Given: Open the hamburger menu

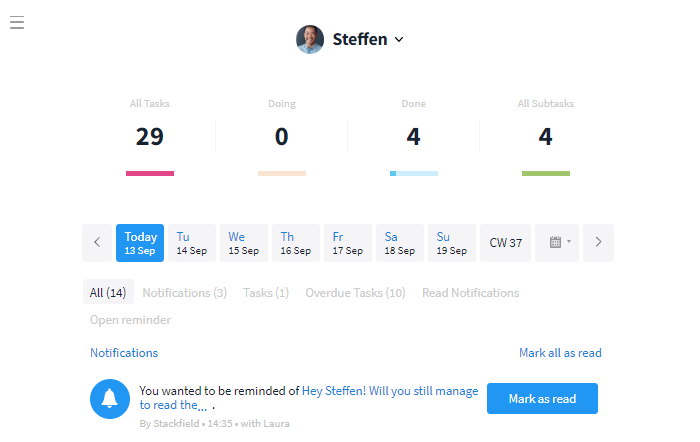Looking at the screenshot, I should click(17, 23).
